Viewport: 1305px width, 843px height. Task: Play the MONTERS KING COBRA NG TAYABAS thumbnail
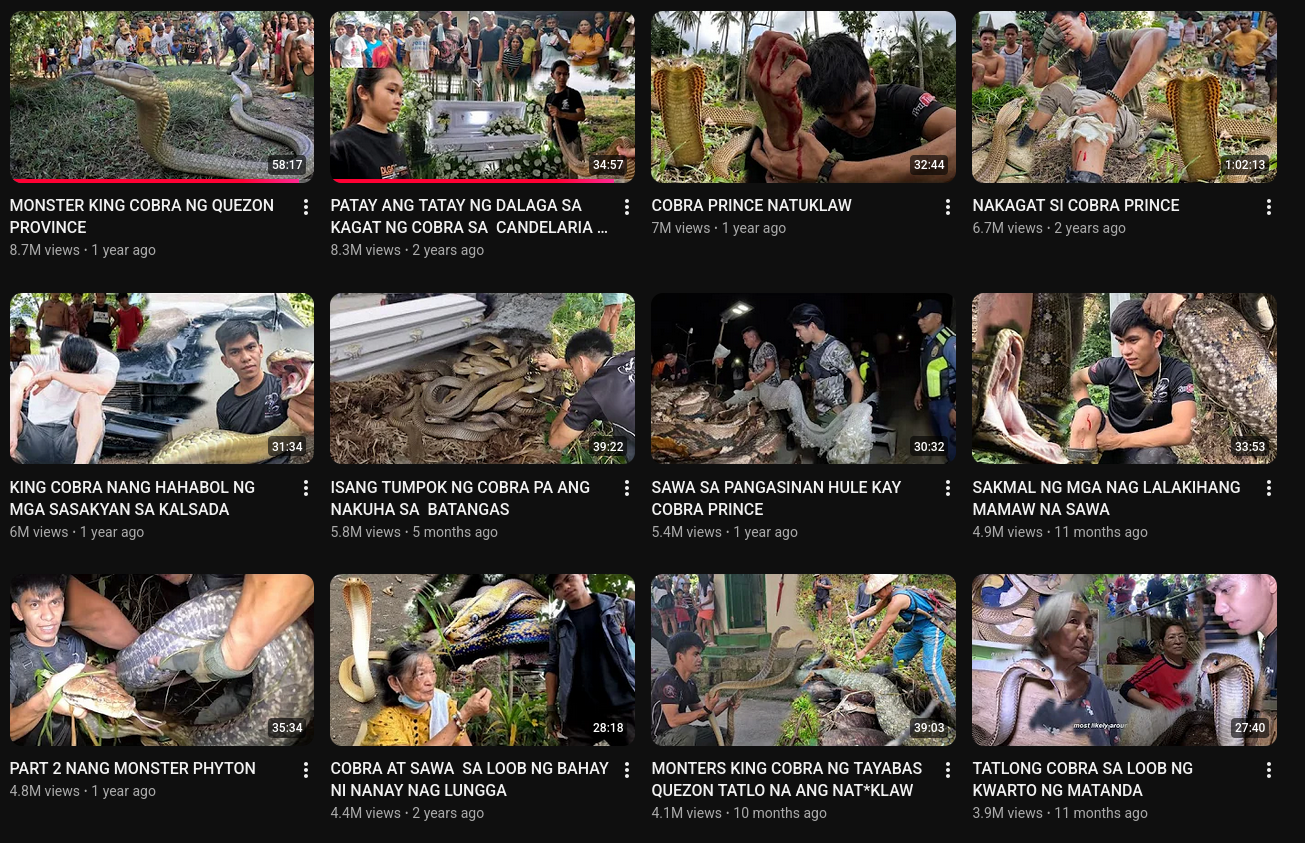(x=804, y=660)
